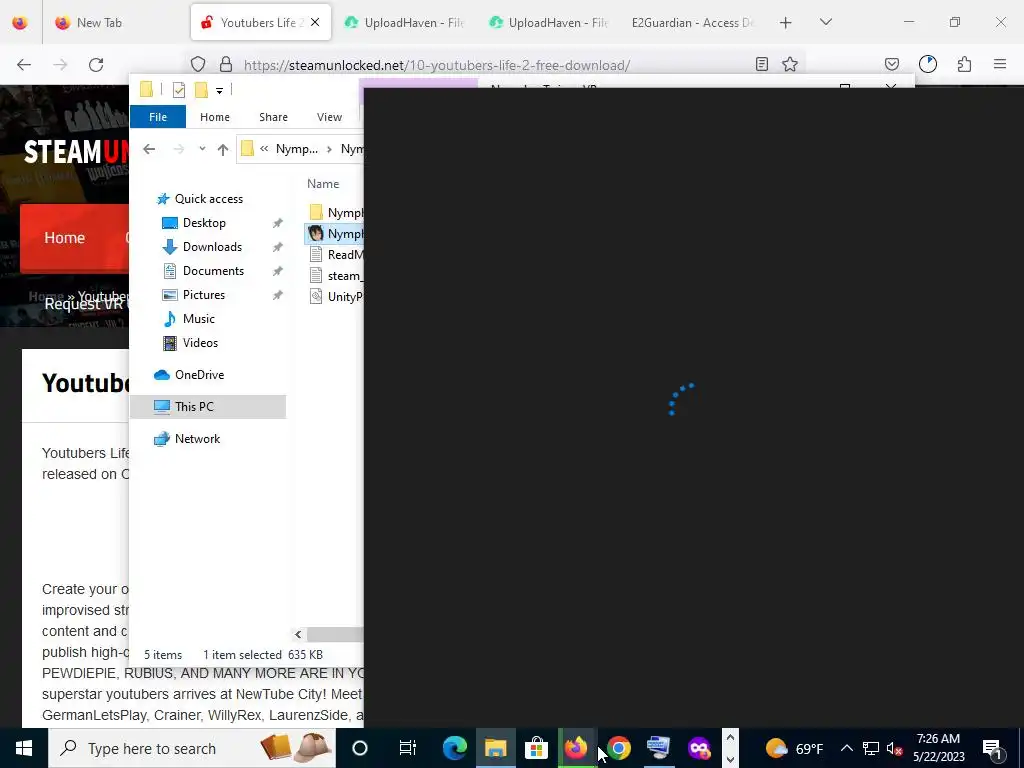Open the File menu in Explorer
1024x768 pixels.
(x=158, y=117)
